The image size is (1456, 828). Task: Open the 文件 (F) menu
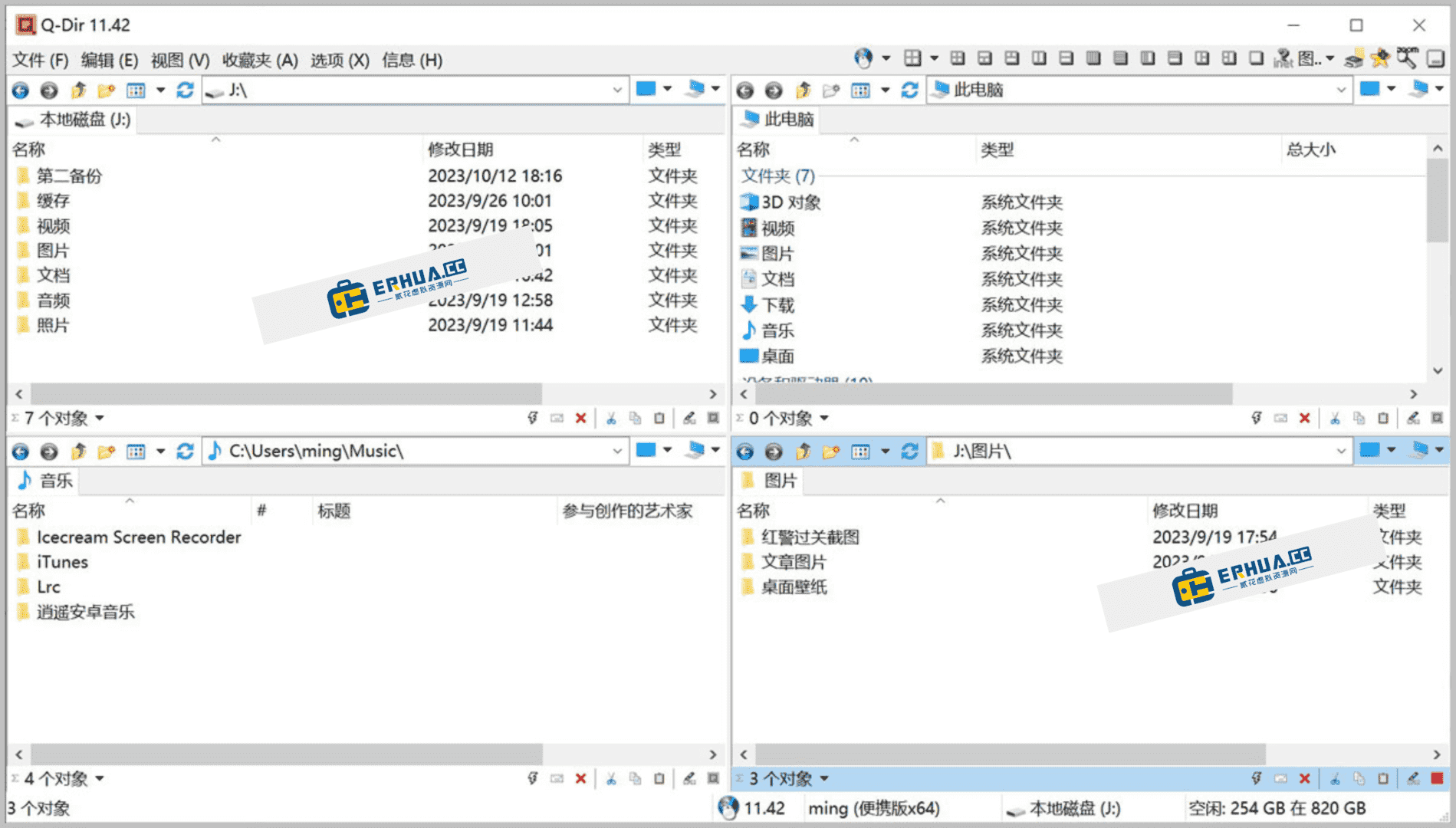(41, 60)
